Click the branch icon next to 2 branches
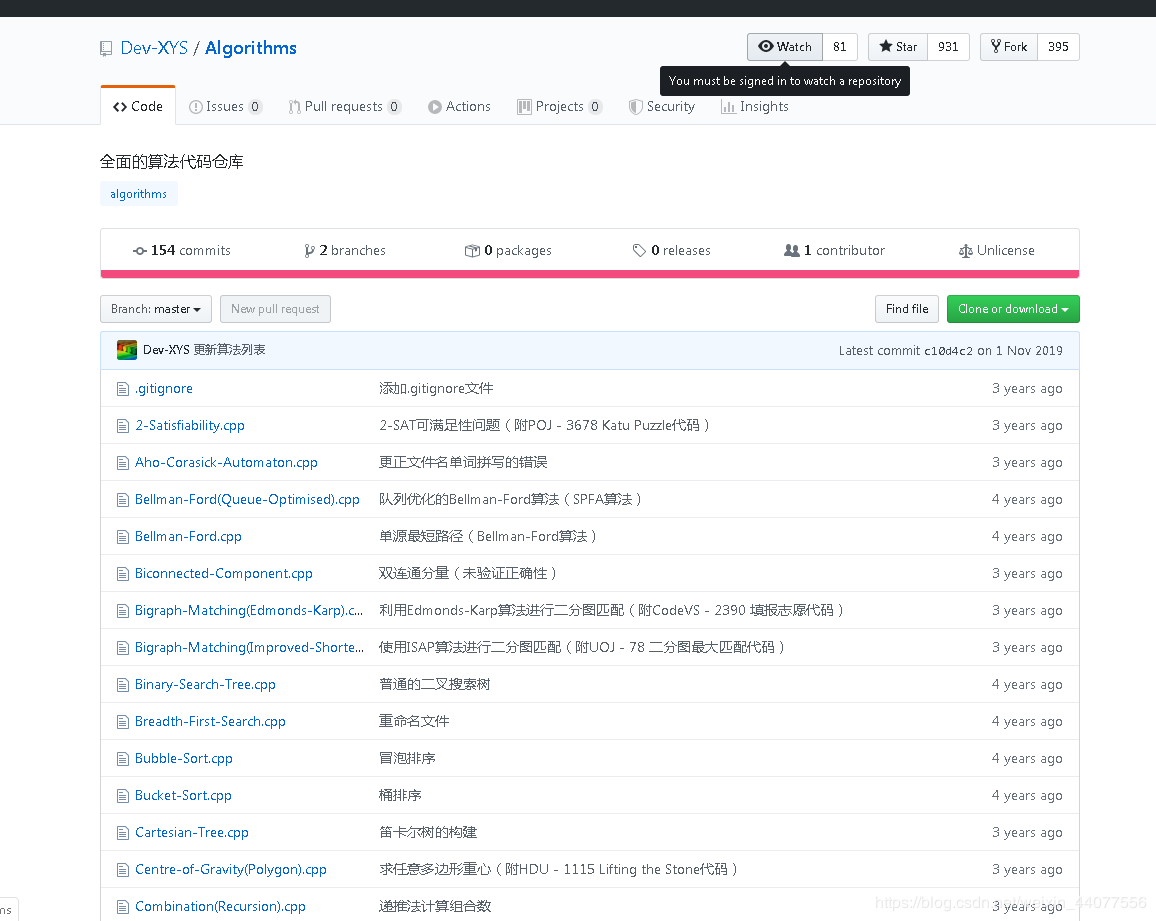The height and width of the screenshot is (921, 1156). tap(311, 250)
